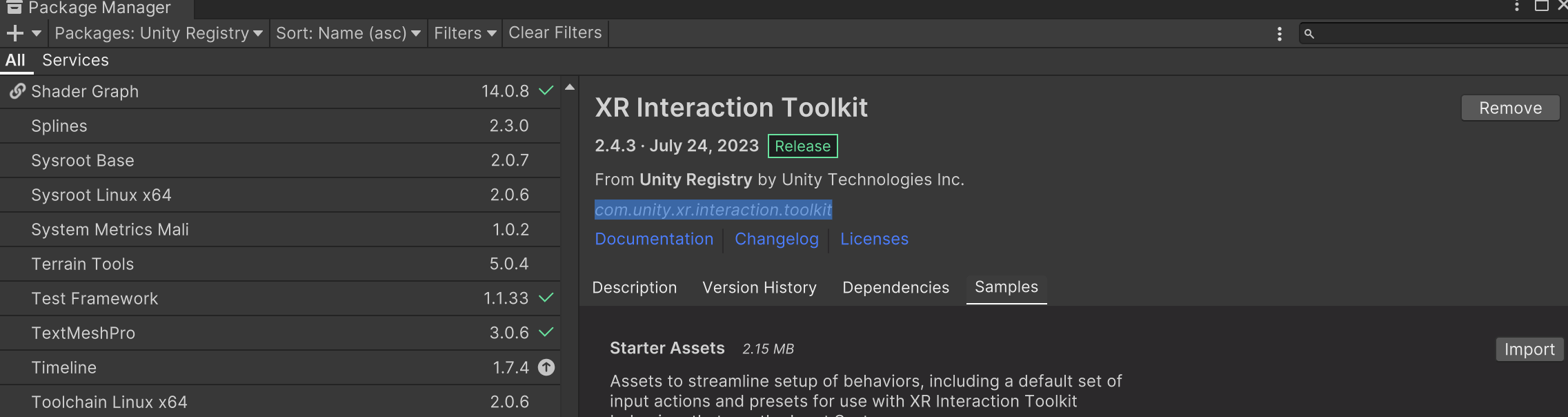Select the Sysroot Linux x64 package
The height and width of the screenshot is (417, 1568).
(280, 195)
